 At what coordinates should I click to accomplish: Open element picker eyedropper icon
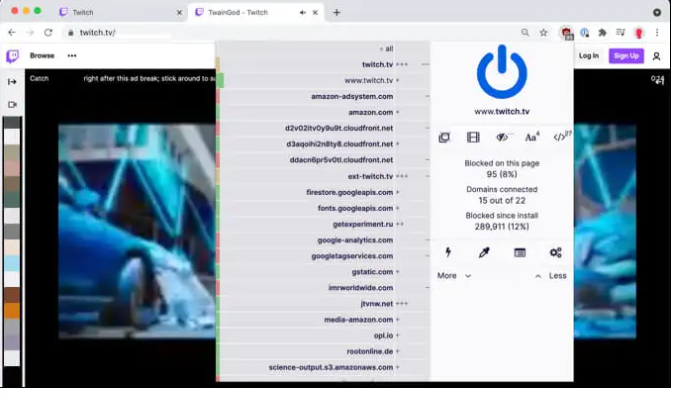[484, 252]
